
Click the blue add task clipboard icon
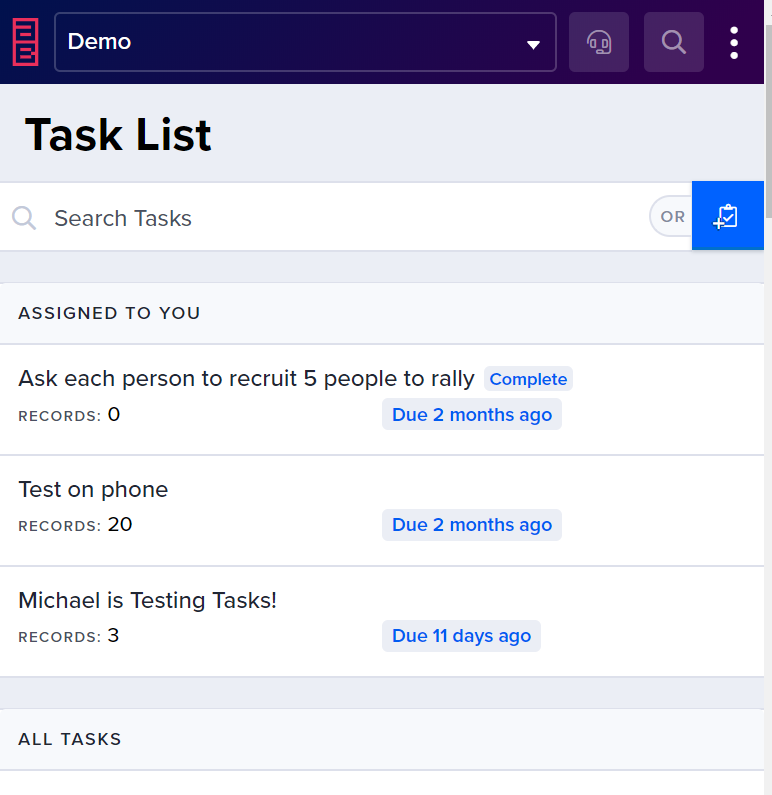click(x=727, y=215)
